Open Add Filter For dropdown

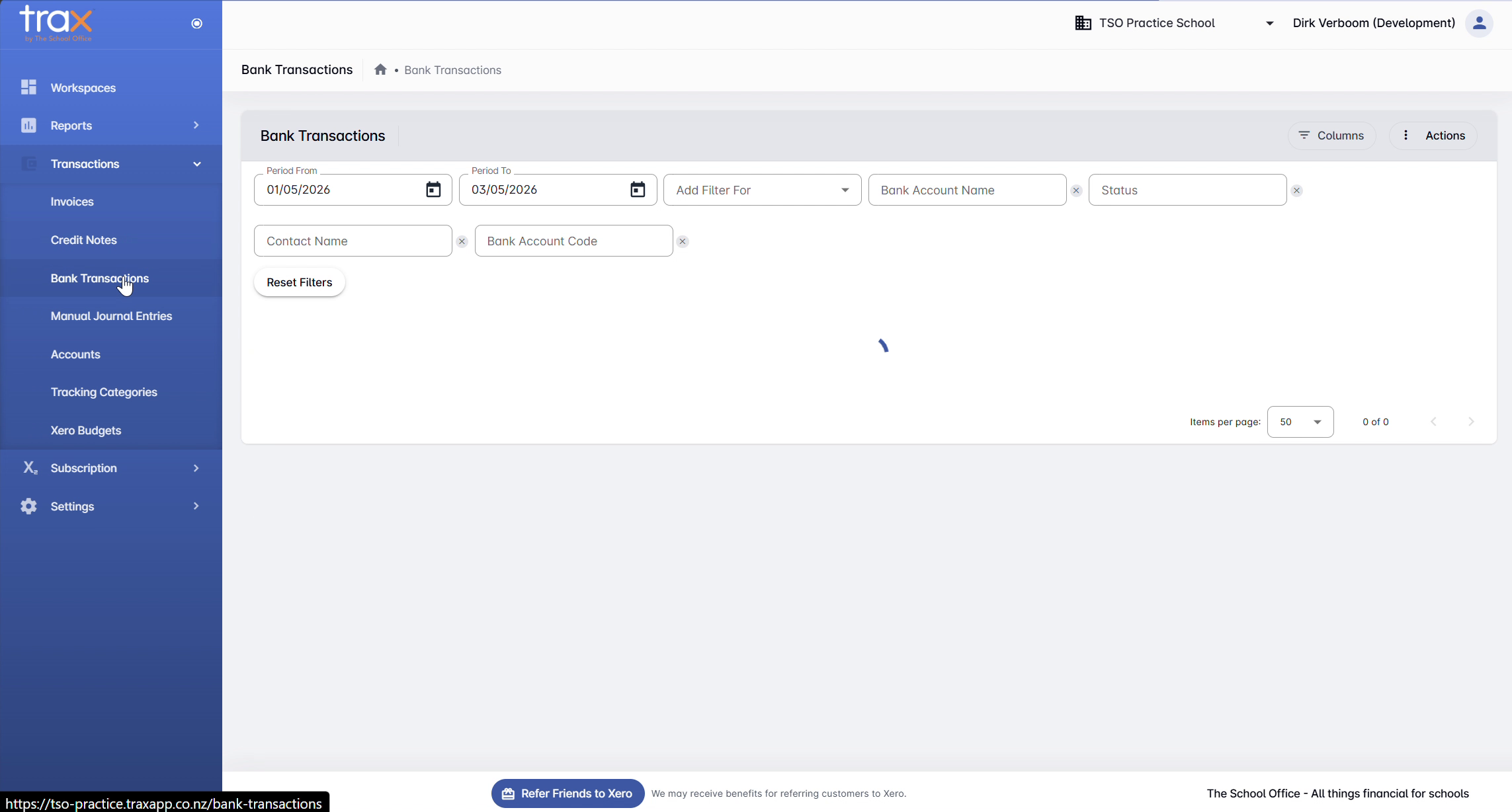[762, 190]
